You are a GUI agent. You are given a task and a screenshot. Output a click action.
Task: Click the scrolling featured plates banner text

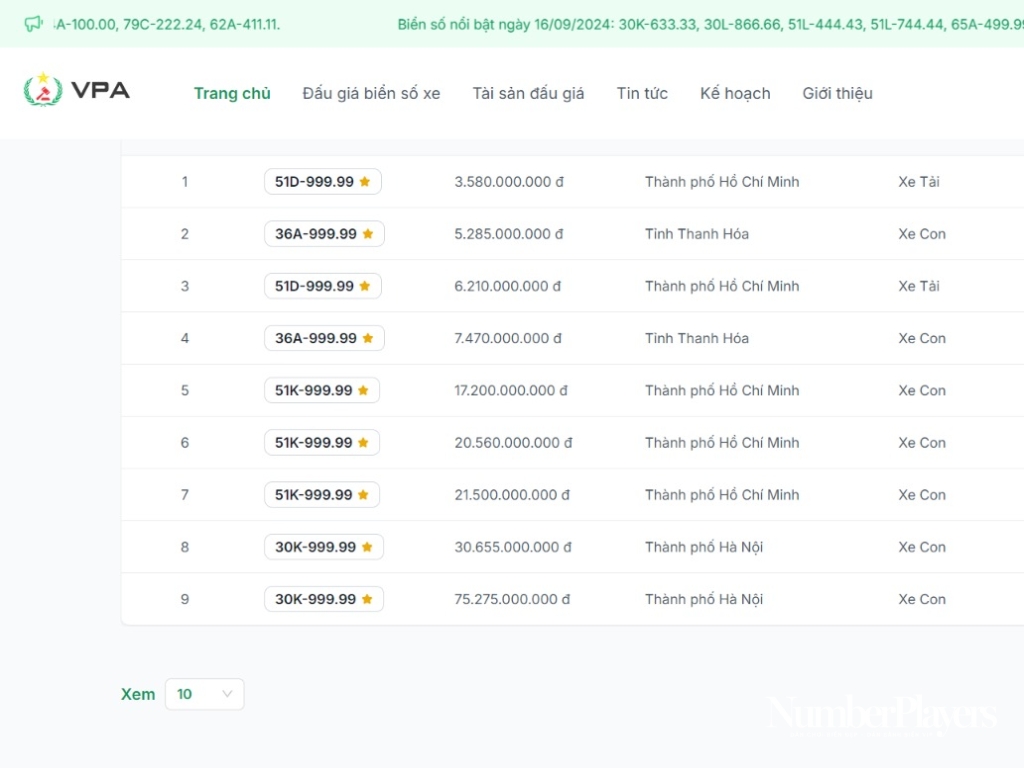pyautogui.click(x=700, y=24)
